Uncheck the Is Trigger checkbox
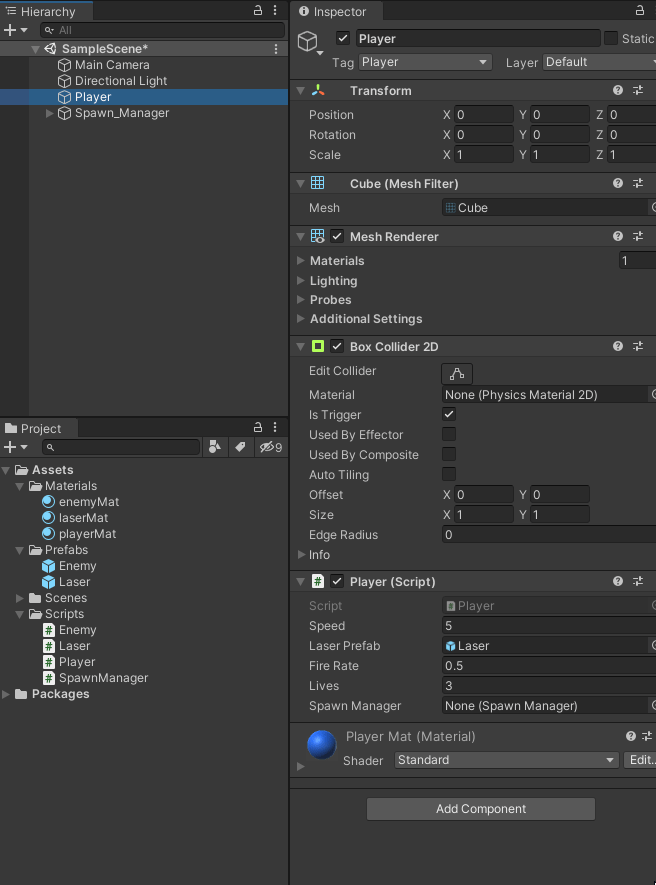This screenshot has height=885, width=656. click(x=449, y=414)
